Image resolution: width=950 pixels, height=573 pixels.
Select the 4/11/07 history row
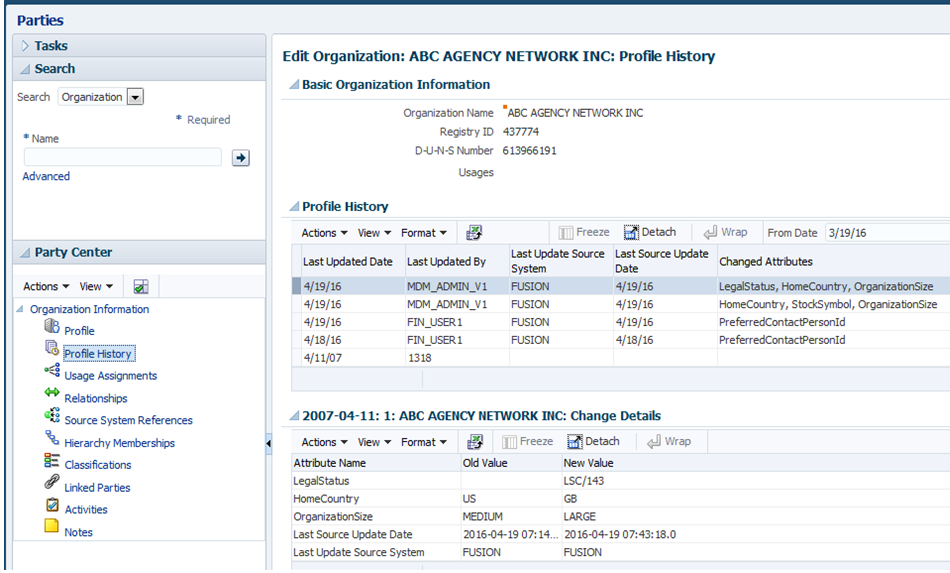pos(322,357)
